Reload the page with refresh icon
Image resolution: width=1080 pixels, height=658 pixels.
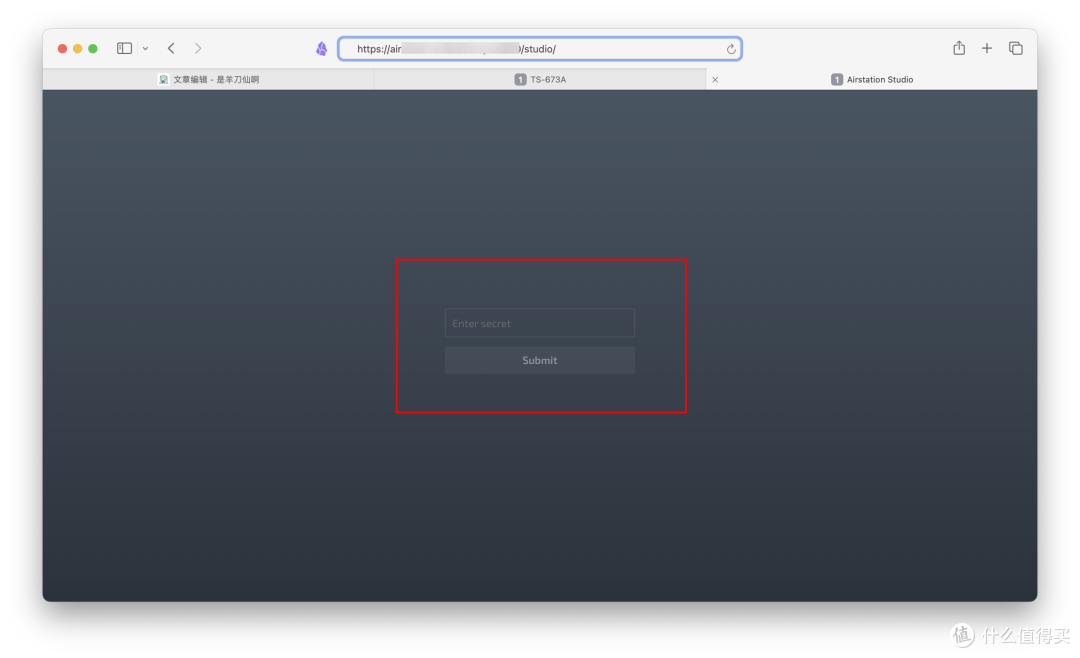(x=731, y=49)
